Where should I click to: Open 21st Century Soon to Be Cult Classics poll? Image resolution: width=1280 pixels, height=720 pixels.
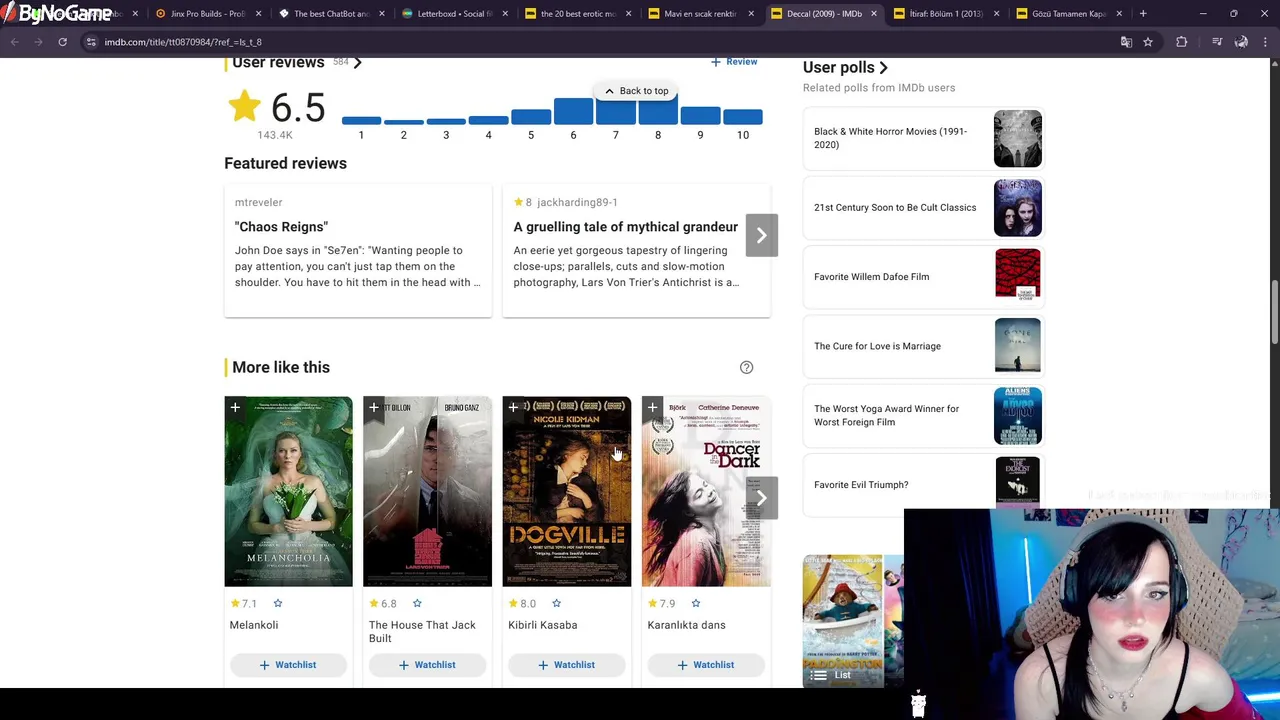[x=922, y=208]
